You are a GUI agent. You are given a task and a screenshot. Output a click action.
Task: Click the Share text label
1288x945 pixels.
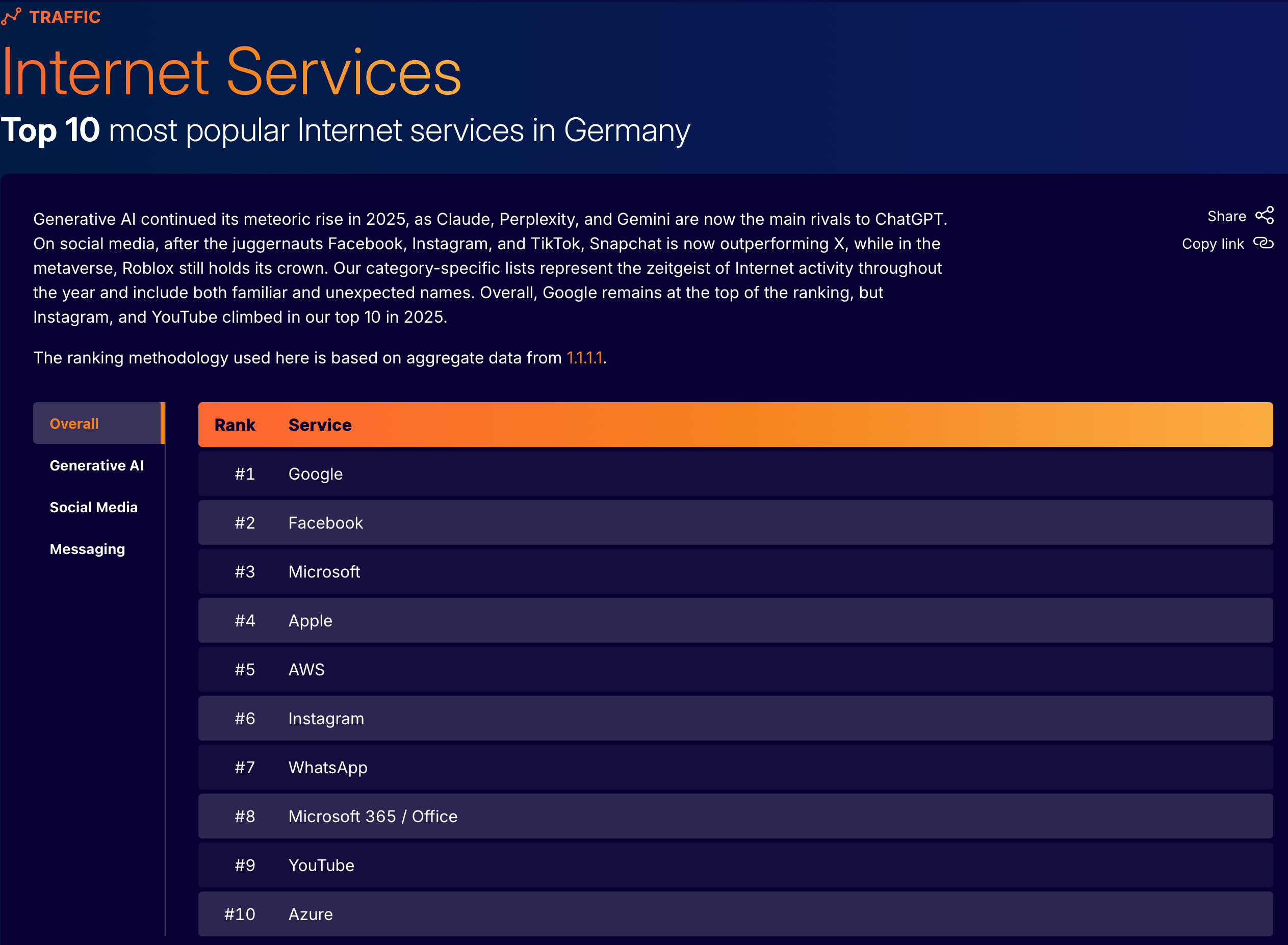click(1226, 216)
